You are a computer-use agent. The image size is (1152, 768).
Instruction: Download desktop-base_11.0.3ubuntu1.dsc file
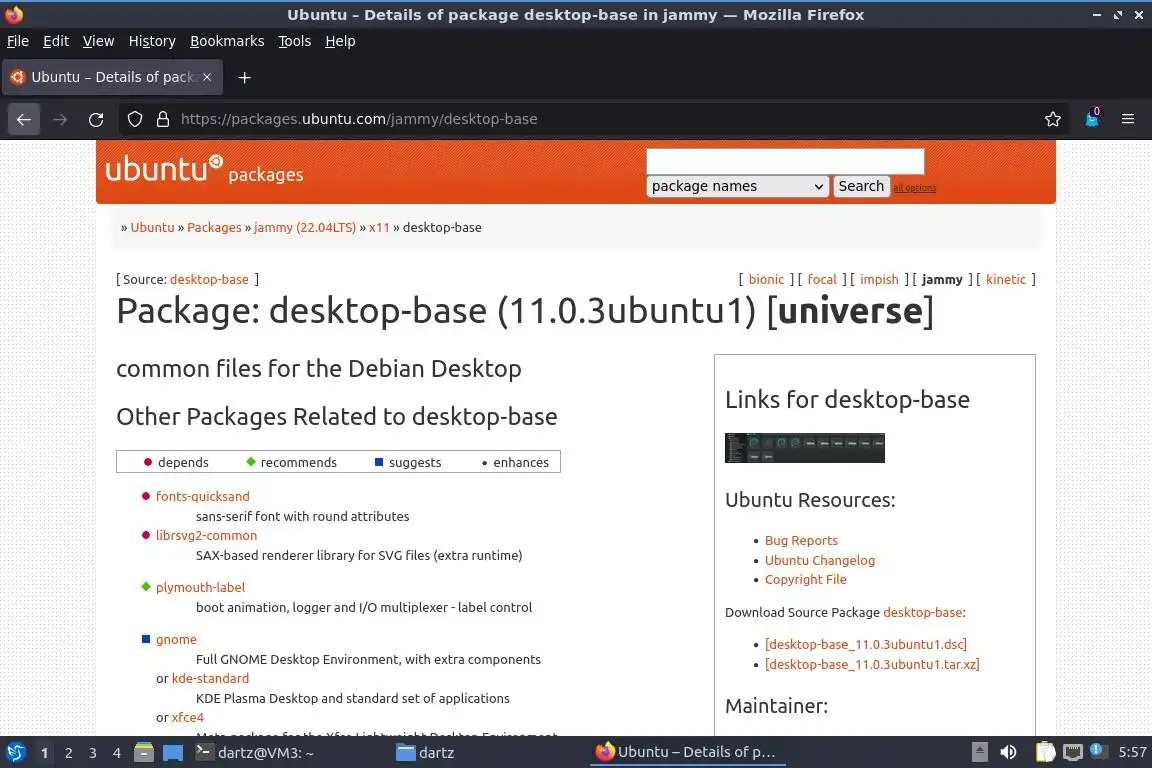865,645
